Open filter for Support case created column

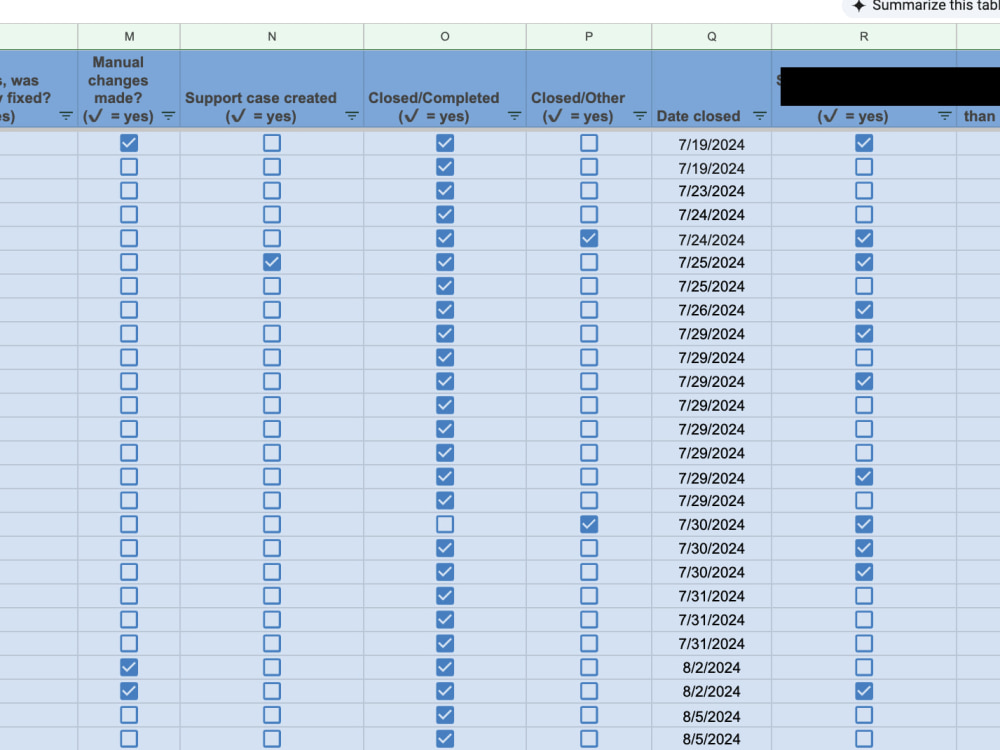[351, 116]
